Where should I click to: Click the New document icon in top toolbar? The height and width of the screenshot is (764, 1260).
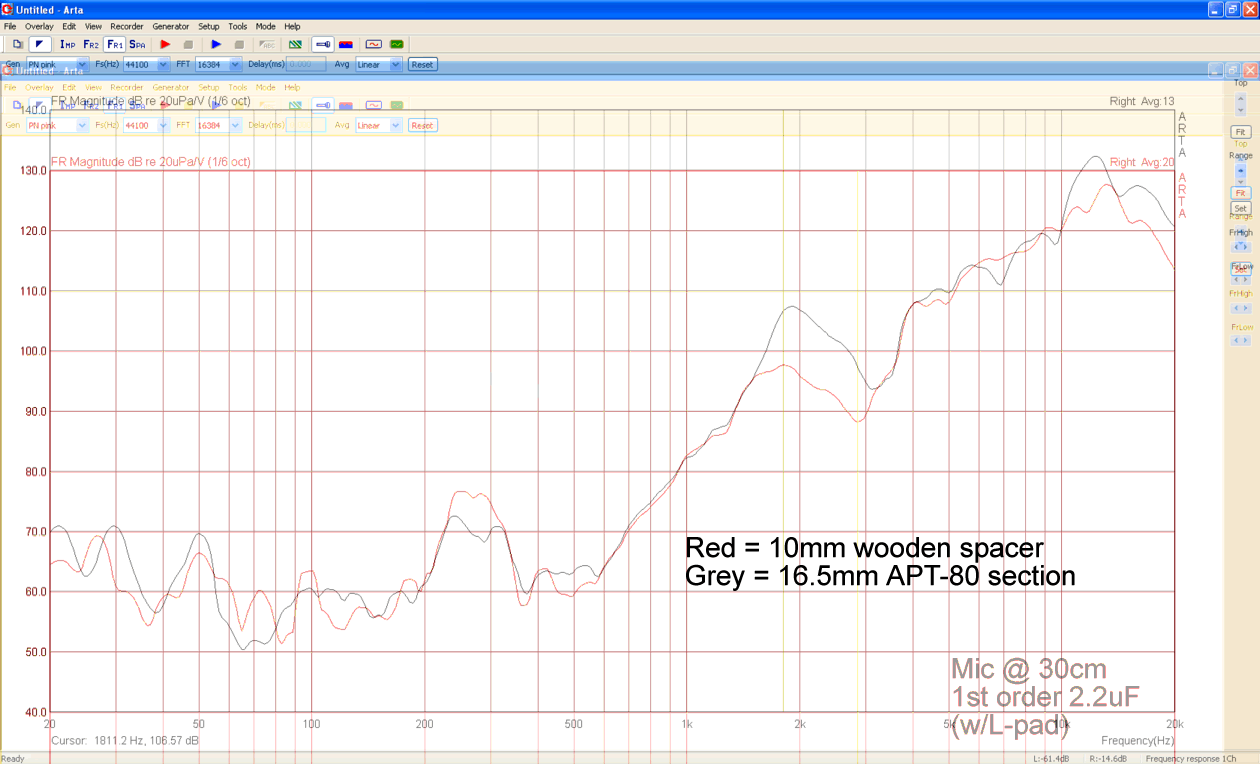(x=17, y=44)
